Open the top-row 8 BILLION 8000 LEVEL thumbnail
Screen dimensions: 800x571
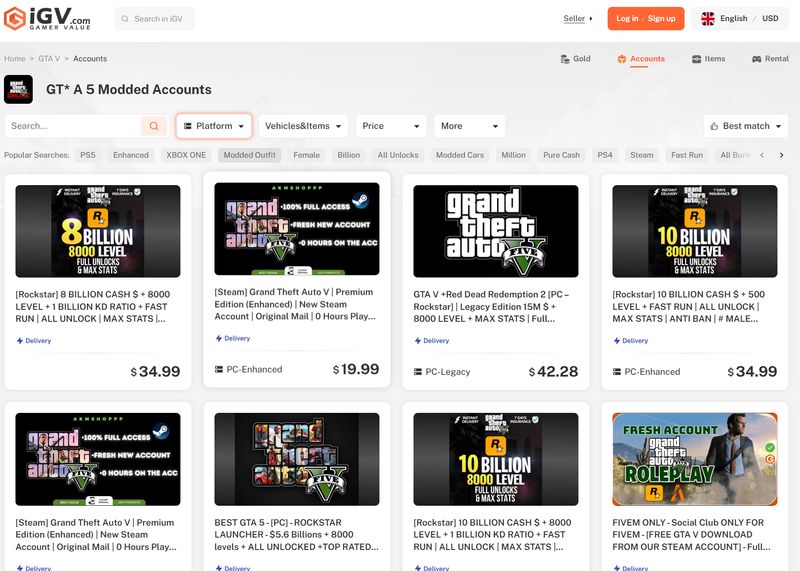[x=98, y=231]
